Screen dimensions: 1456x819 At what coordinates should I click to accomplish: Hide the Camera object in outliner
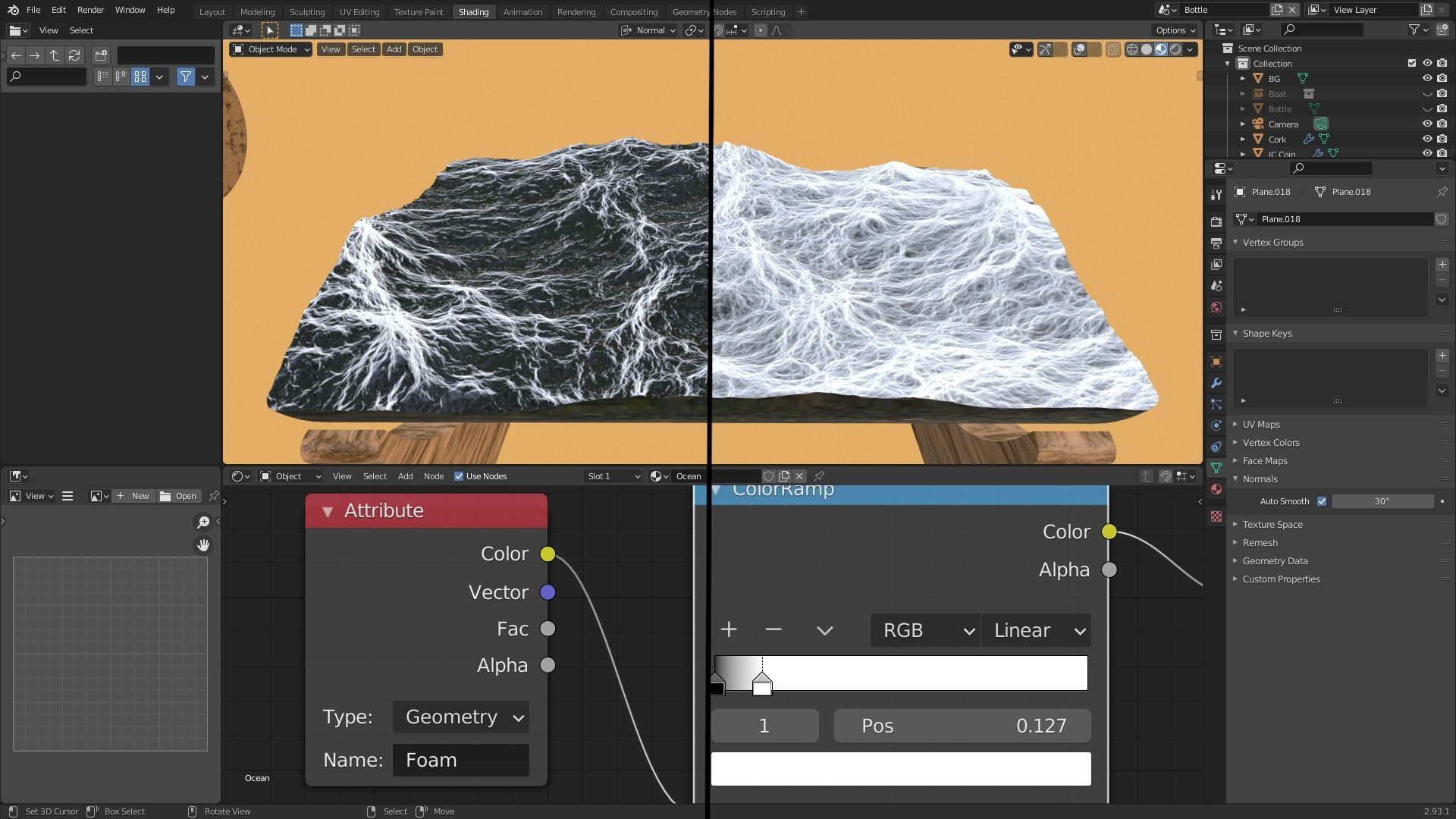coord(1426,124)
